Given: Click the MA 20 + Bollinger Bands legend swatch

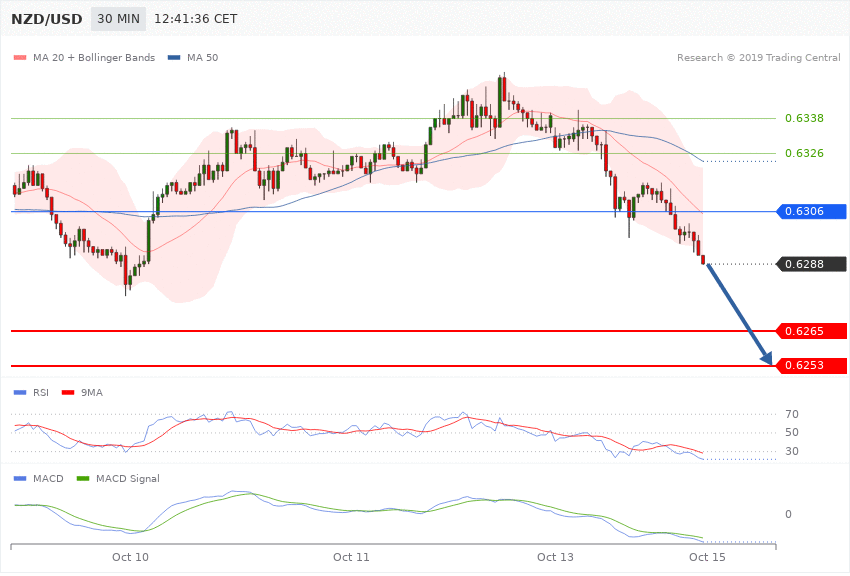Looking at the screenshot, I should click(x=20, y=57).
